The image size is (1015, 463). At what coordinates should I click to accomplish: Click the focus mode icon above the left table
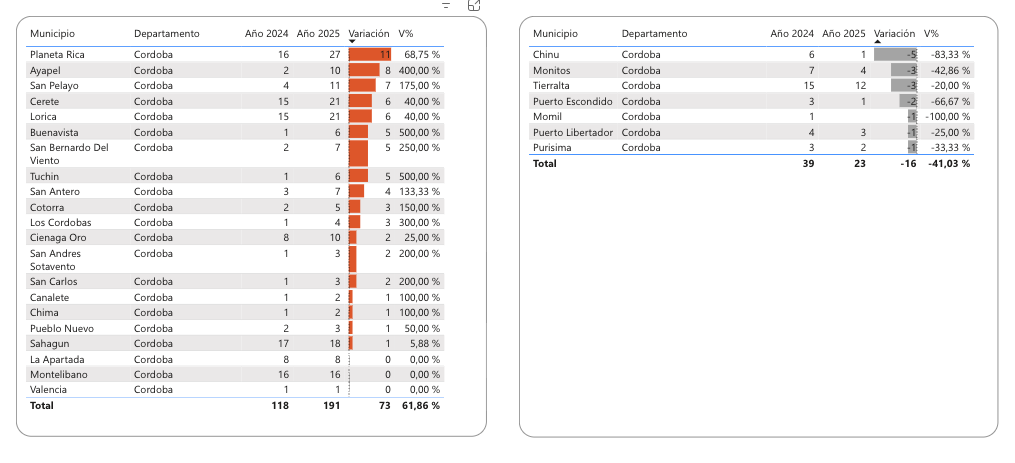point(474,5)
